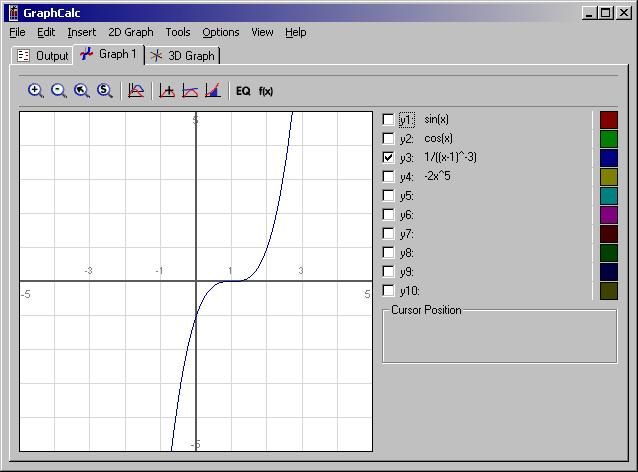Click the -2x^5 equation text

pyautogui.click(x=437, y=176)
